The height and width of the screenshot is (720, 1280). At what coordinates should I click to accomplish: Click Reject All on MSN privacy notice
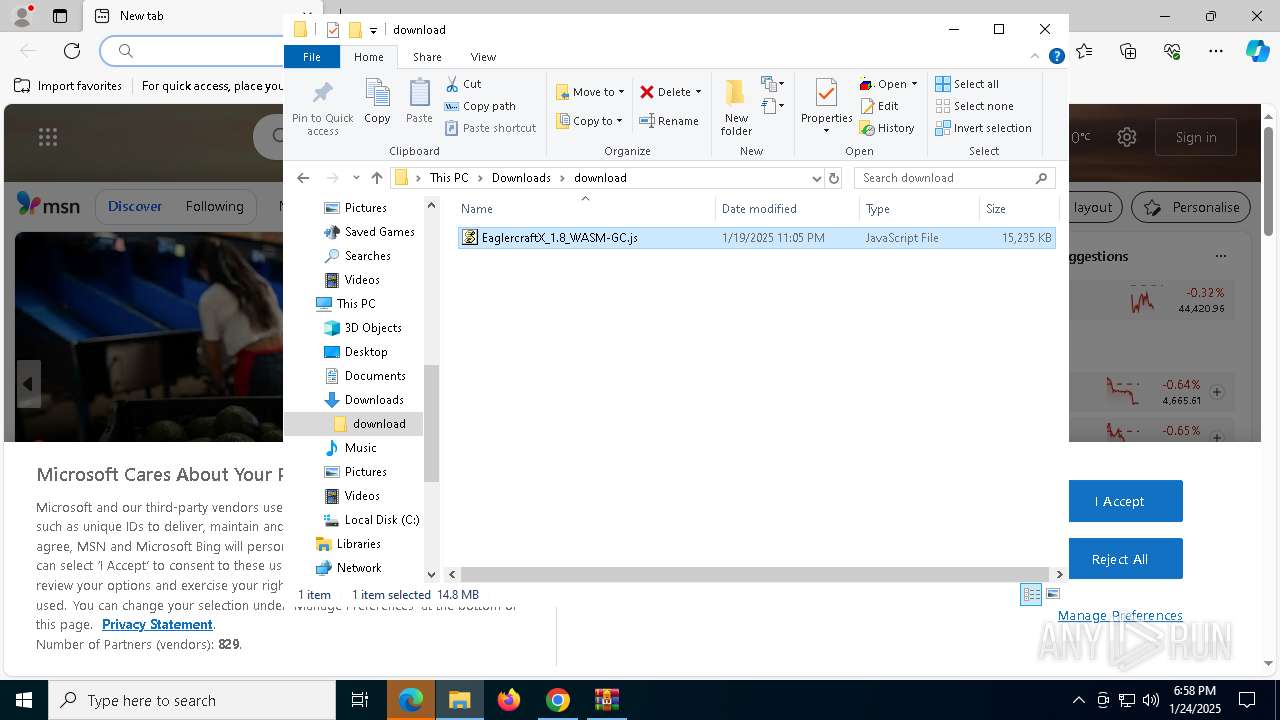point(1119,559)
